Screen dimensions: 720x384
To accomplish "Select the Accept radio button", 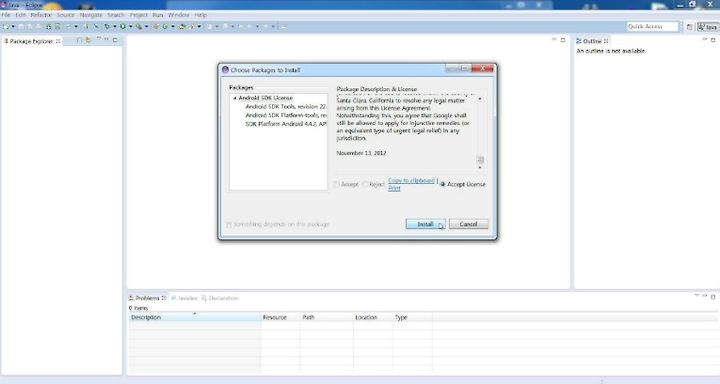I will tap(336, 184).
